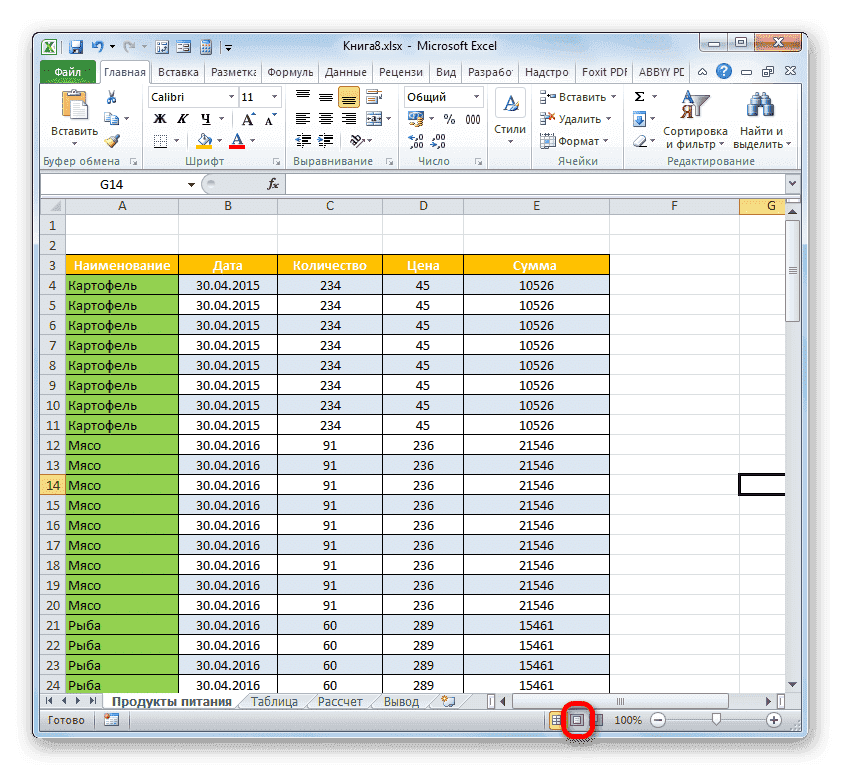Click the macro record icon in status bar

[x=111, y=720]
